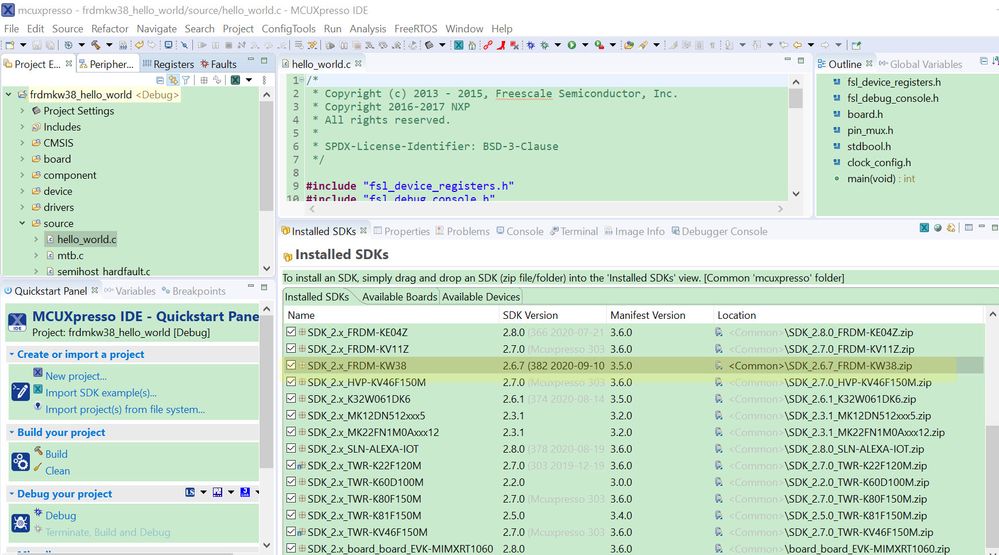Image resolution: width=999 pixels, height=555 pixels.
Task: Collapse the frdmkw38_hello_world project tree
Action: [x=9, y=94]
